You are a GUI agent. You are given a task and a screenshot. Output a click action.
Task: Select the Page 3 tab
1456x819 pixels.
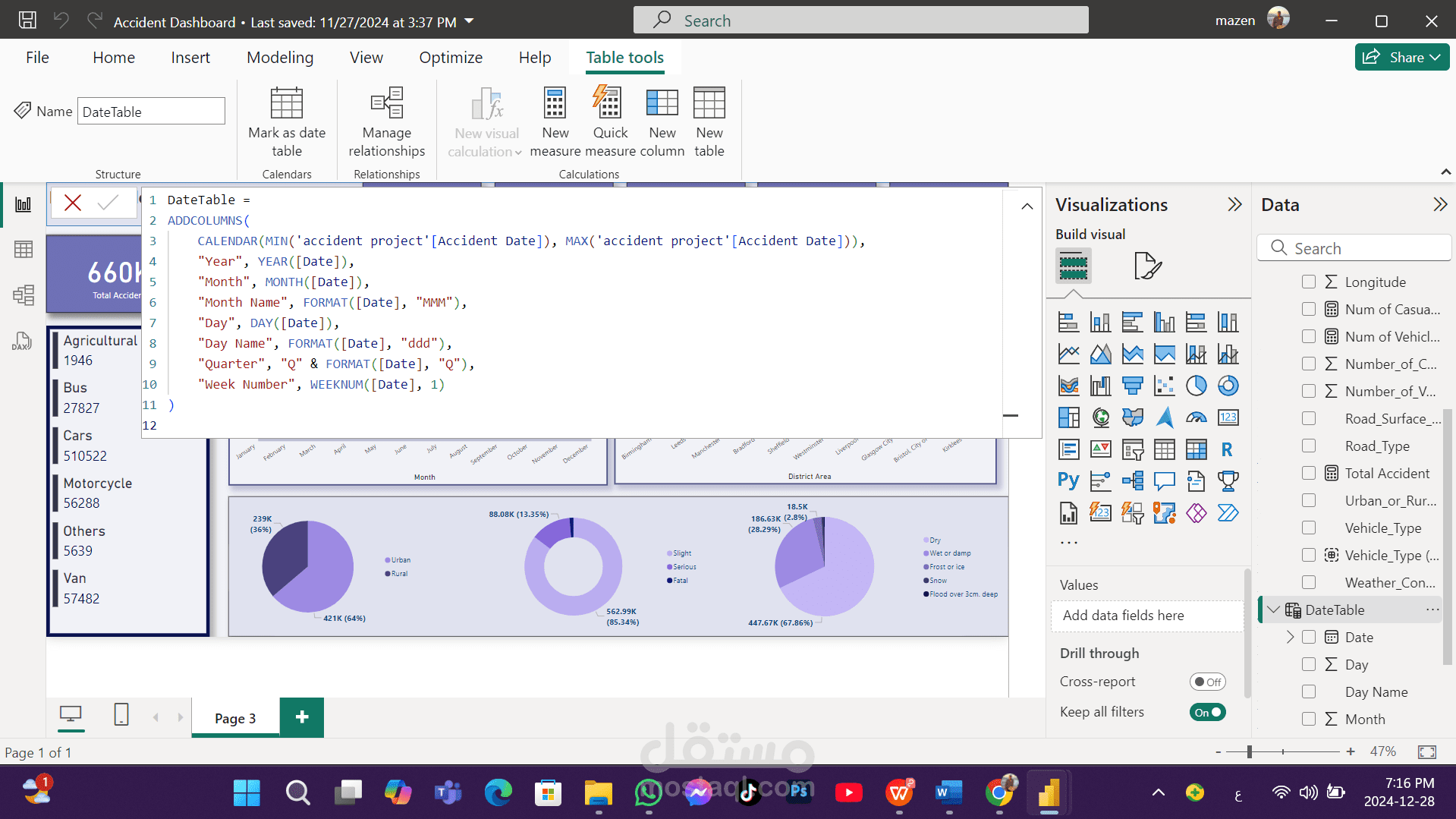click(x=235, y=717)
